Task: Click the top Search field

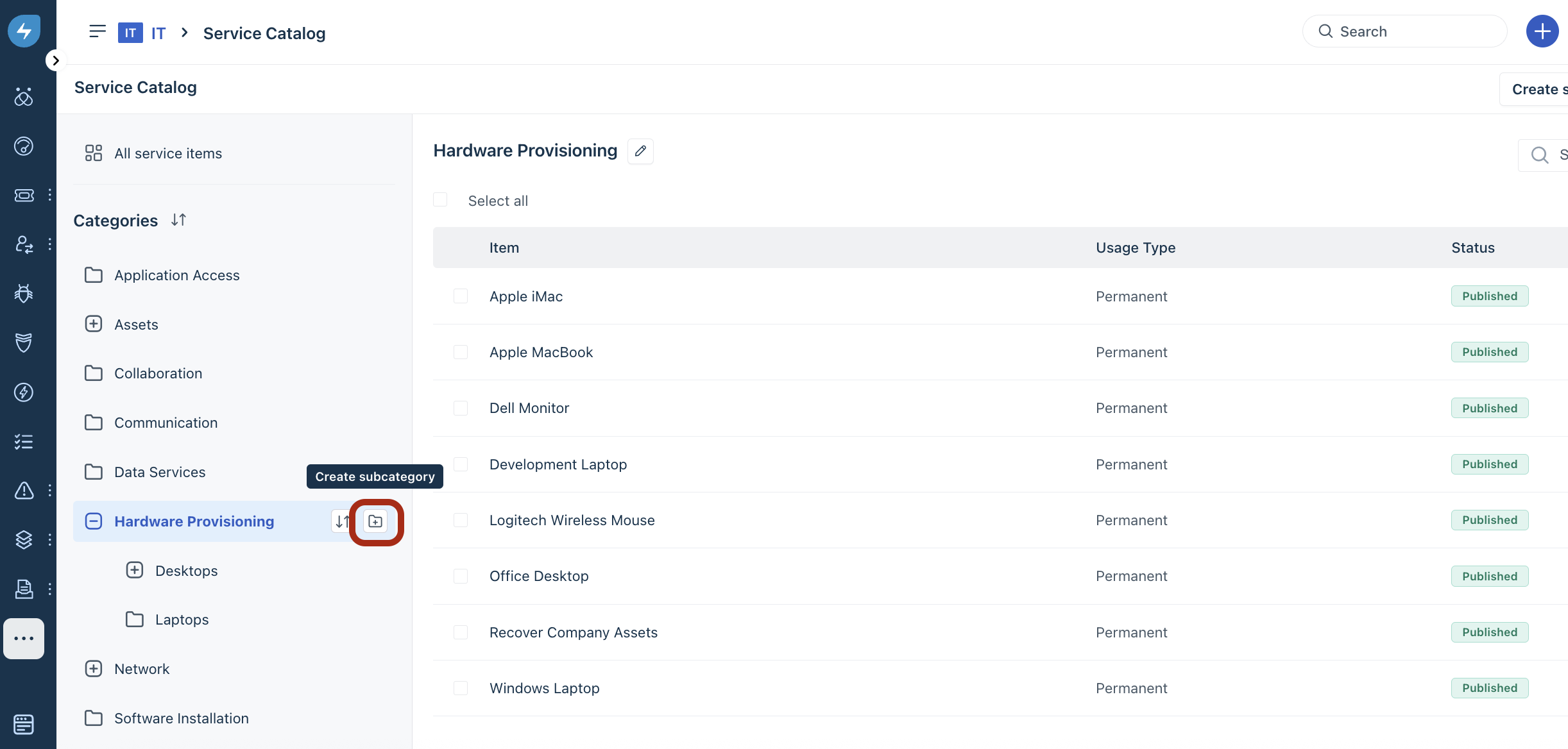Action: tap(1405, 31)
